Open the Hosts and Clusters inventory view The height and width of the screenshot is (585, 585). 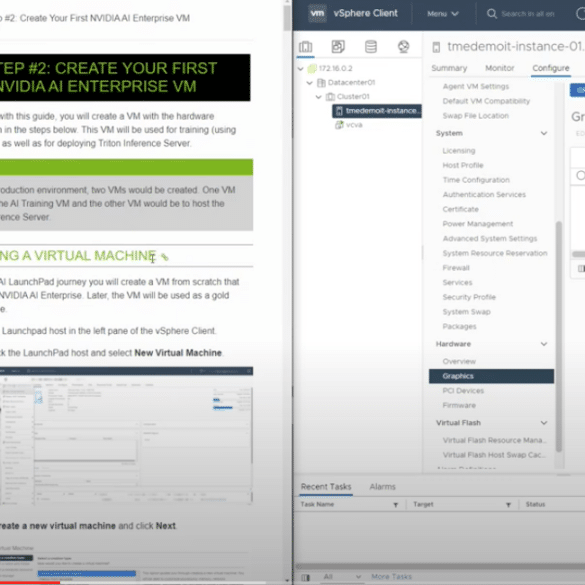coord(306,47)
